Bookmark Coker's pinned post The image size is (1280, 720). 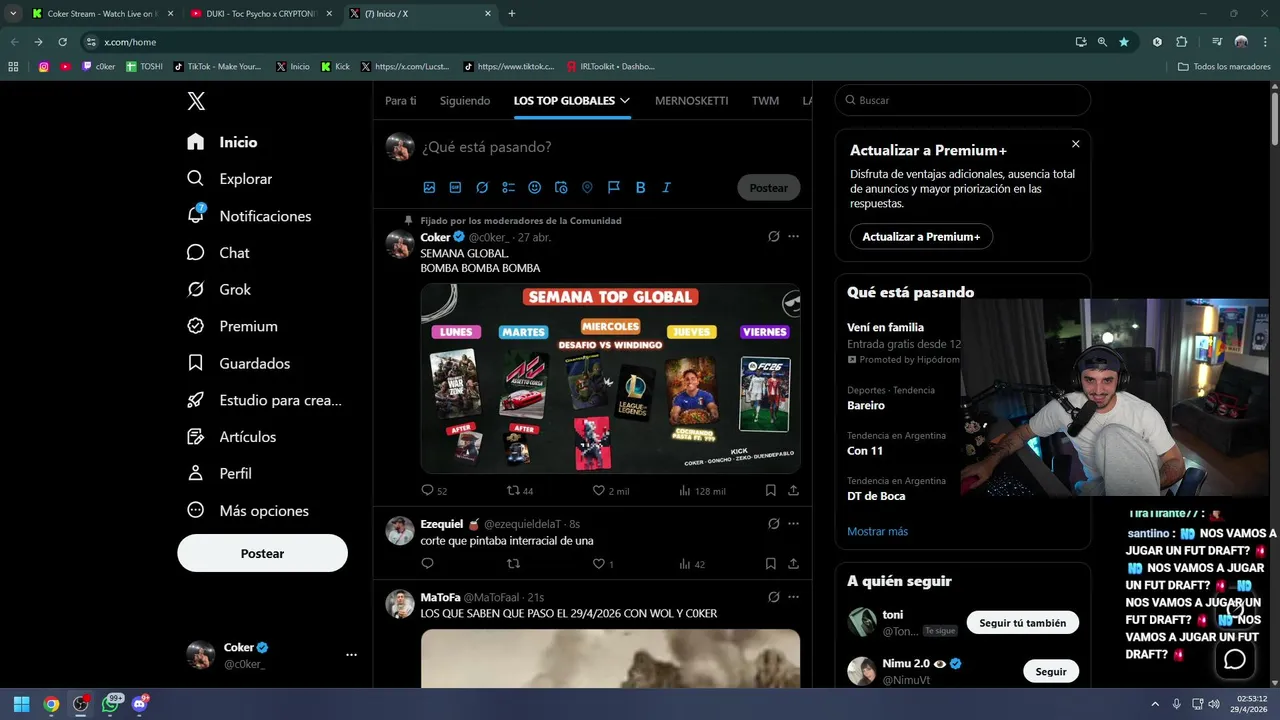tap(770, 490)
